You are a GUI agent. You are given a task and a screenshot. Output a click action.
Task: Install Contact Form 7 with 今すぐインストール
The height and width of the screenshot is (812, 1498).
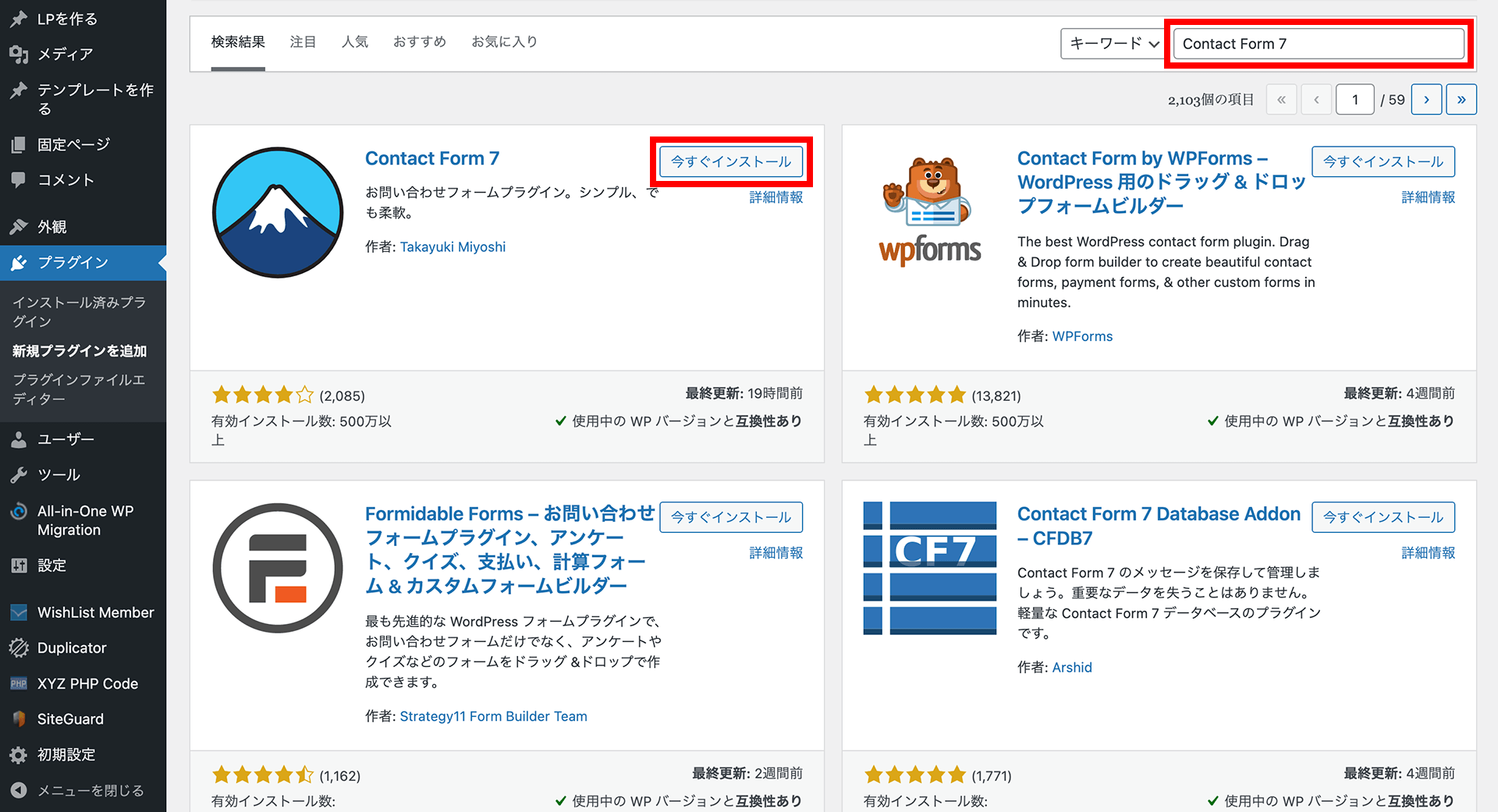click(x=731, y=161)
